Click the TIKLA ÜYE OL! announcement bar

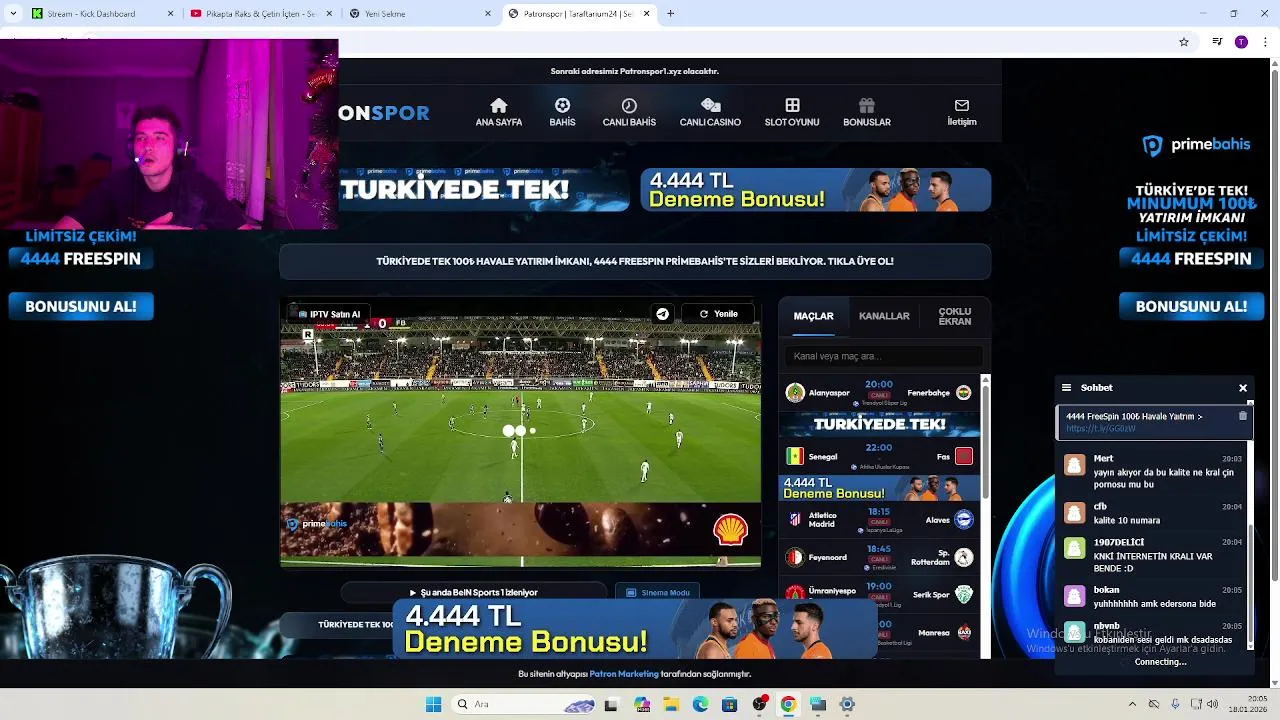point(635,261)
